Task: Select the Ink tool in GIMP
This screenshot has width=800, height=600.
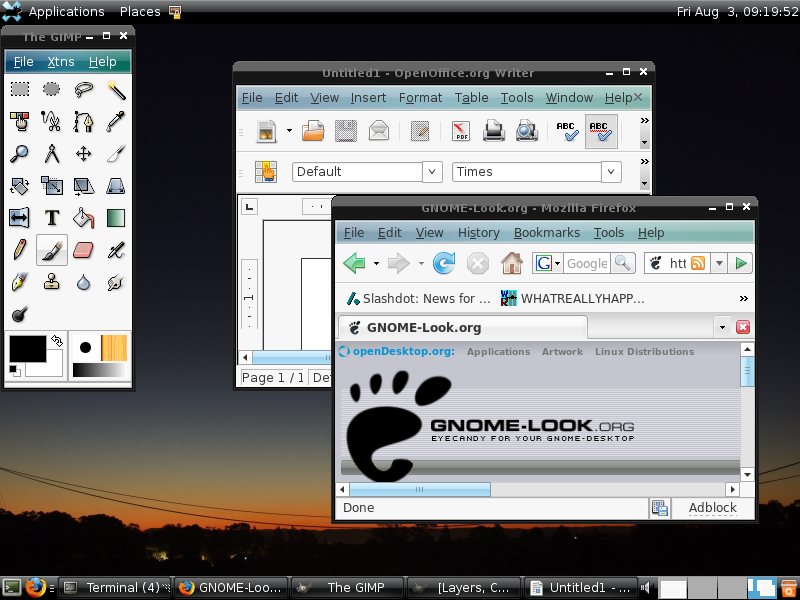Action: [x=20, y=282]
